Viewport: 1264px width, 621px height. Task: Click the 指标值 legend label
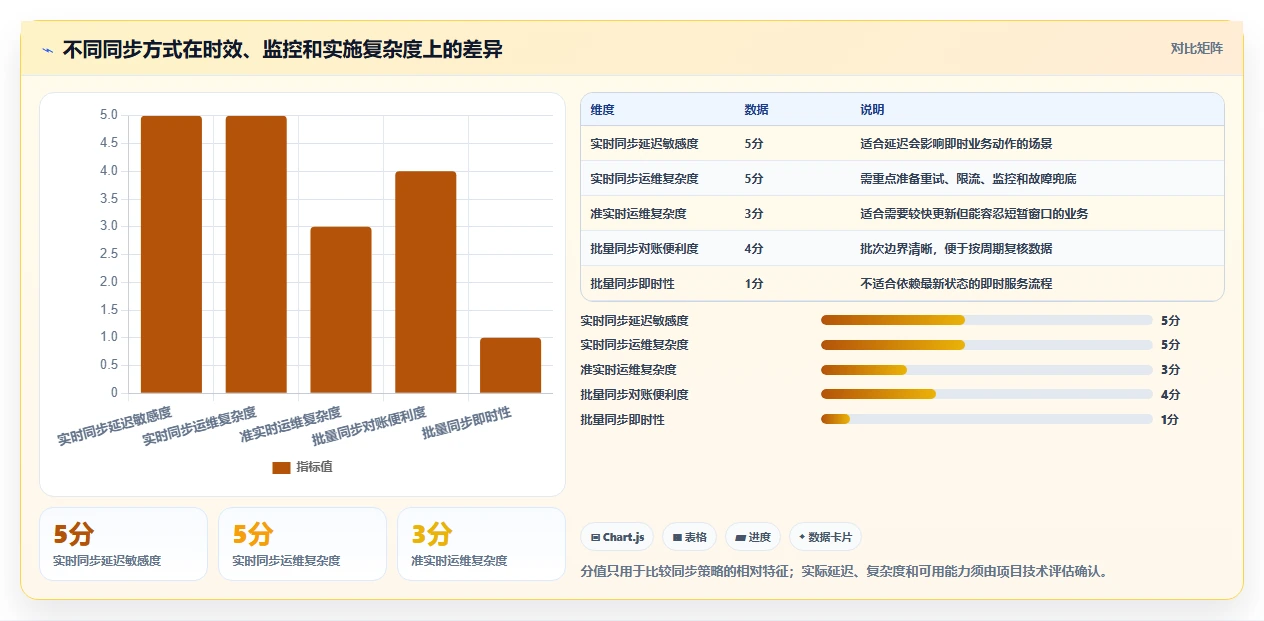pos(314,467)
